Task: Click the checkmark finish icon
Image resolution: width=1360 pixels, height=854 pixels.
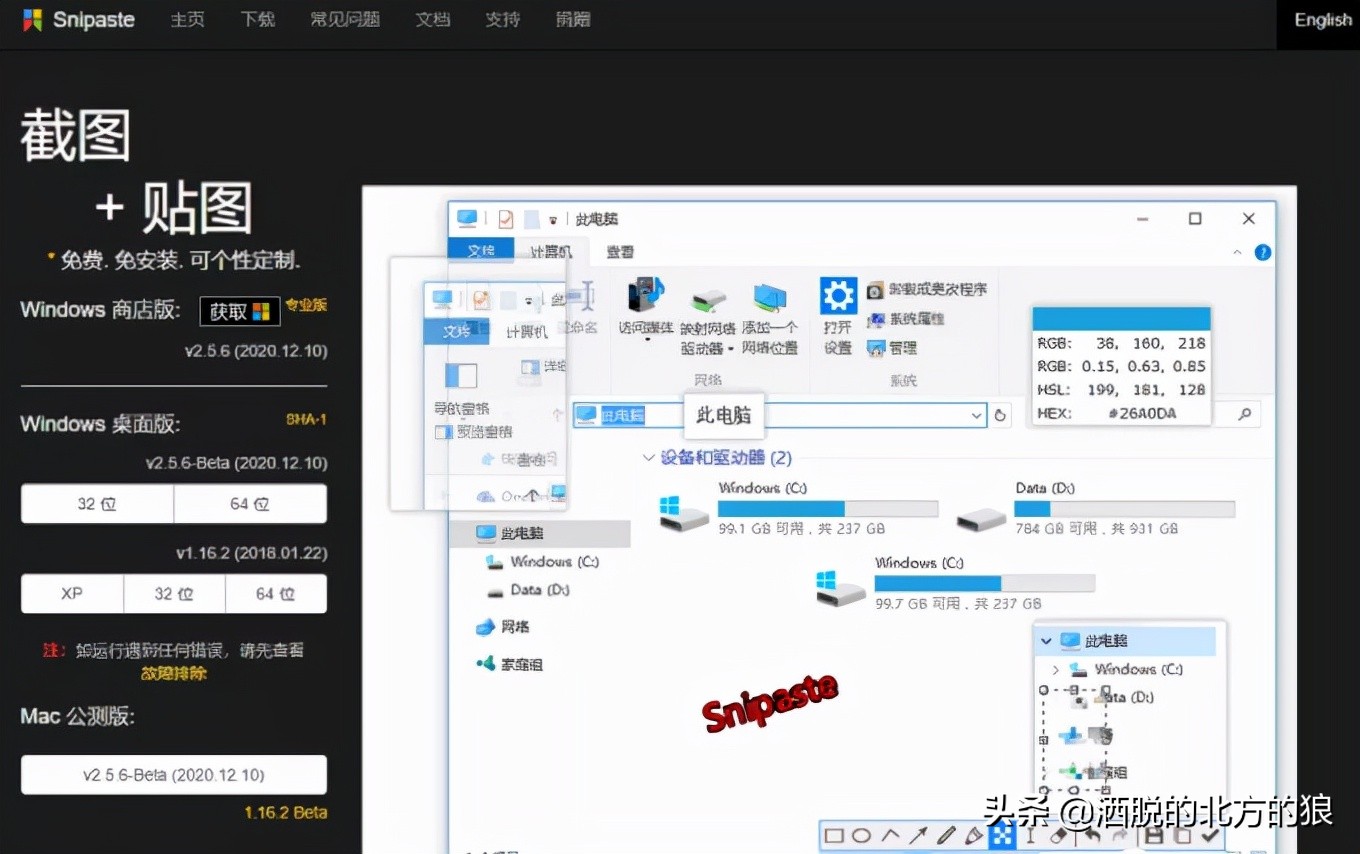Action: [1210, 836]
